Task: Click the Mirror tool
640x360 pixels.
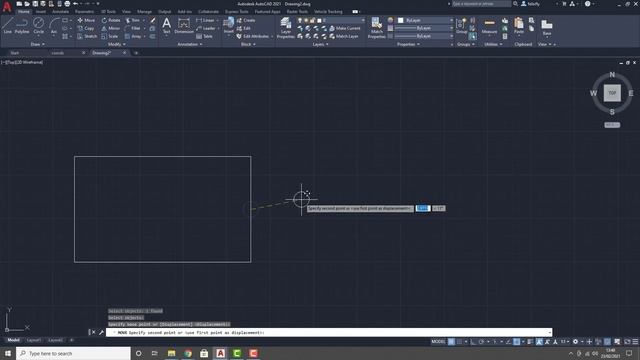Action: click(111, 28)
